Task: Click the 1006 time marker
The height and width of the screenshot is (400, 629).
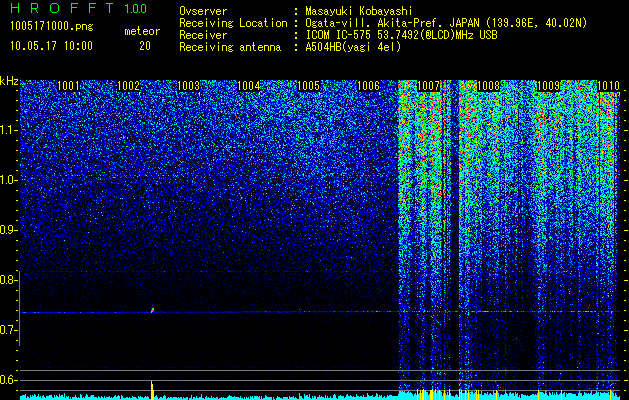Action: 368,86
